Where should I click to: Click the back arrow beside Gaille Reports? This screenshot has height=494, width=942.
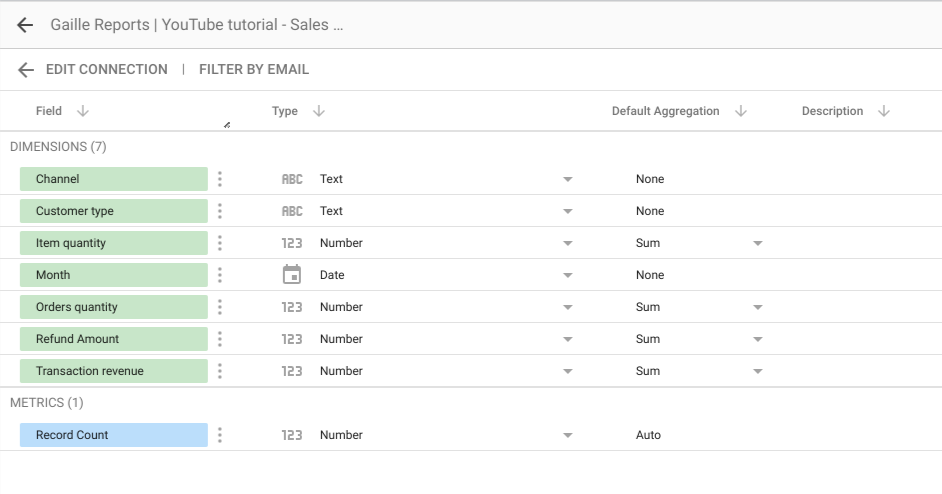[25, 25]
